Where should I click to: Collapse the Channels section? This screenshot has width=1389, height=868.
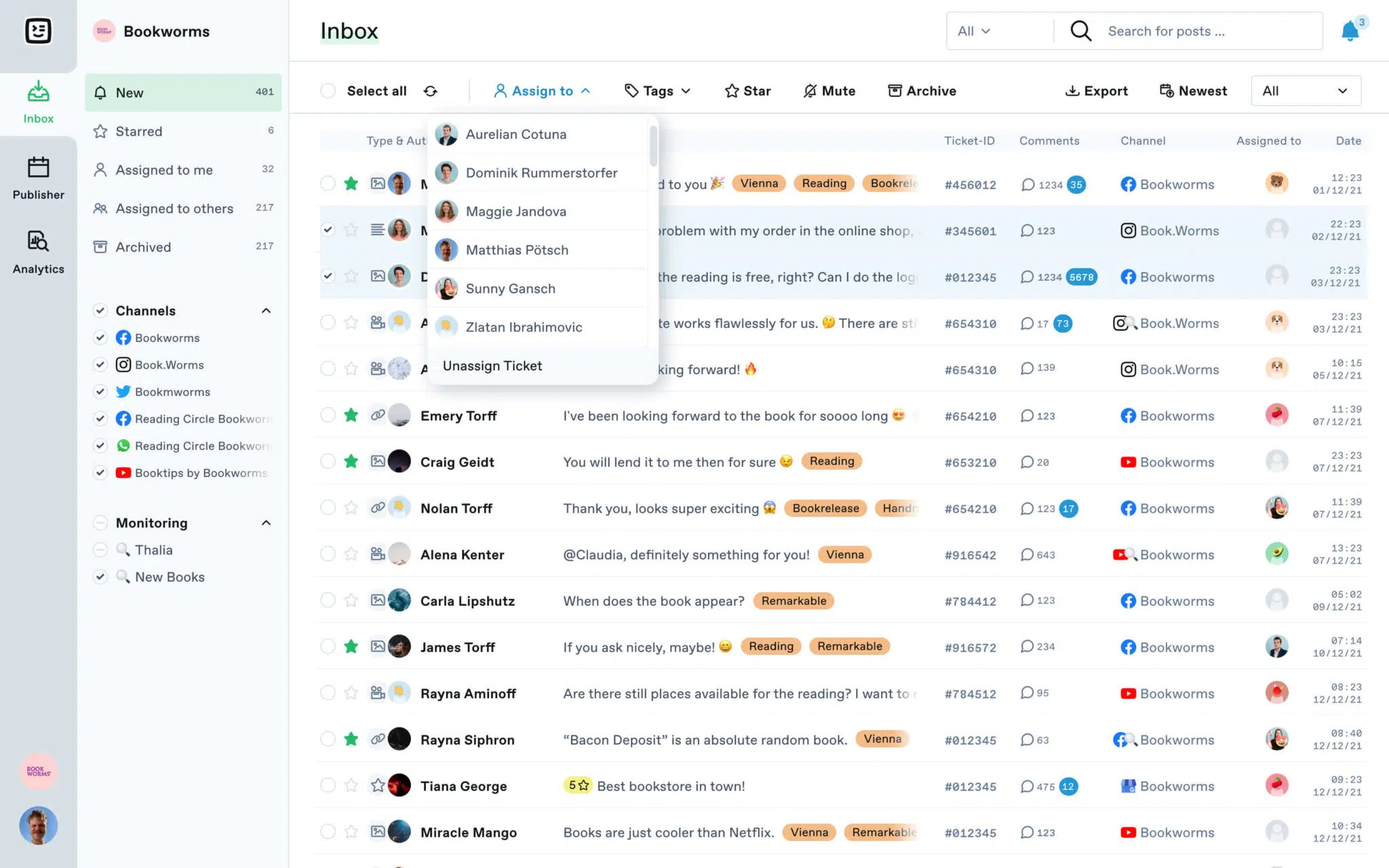click(266, 310)
